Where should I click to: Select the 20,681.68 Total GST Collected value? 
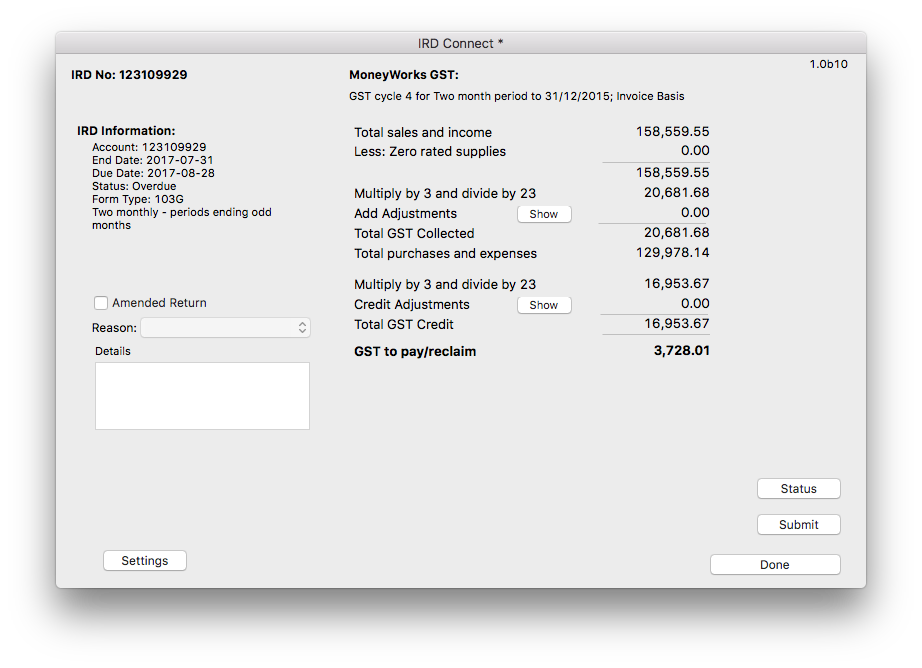coord(677,232)
